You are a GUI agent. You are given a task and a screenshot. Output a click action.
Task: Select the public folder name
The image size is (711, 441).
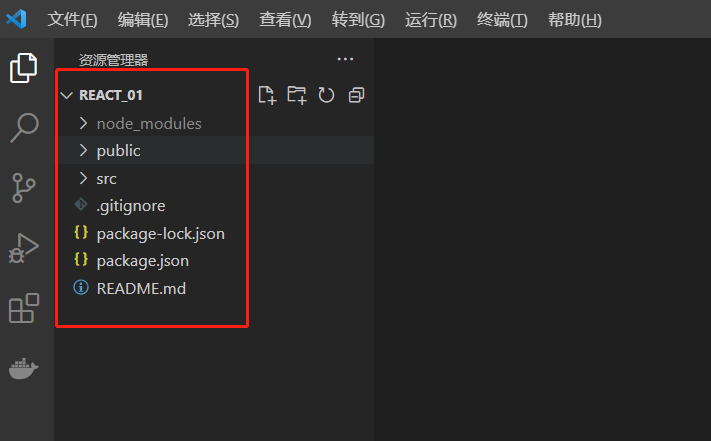pyautogui.click(x=118, y=151)
